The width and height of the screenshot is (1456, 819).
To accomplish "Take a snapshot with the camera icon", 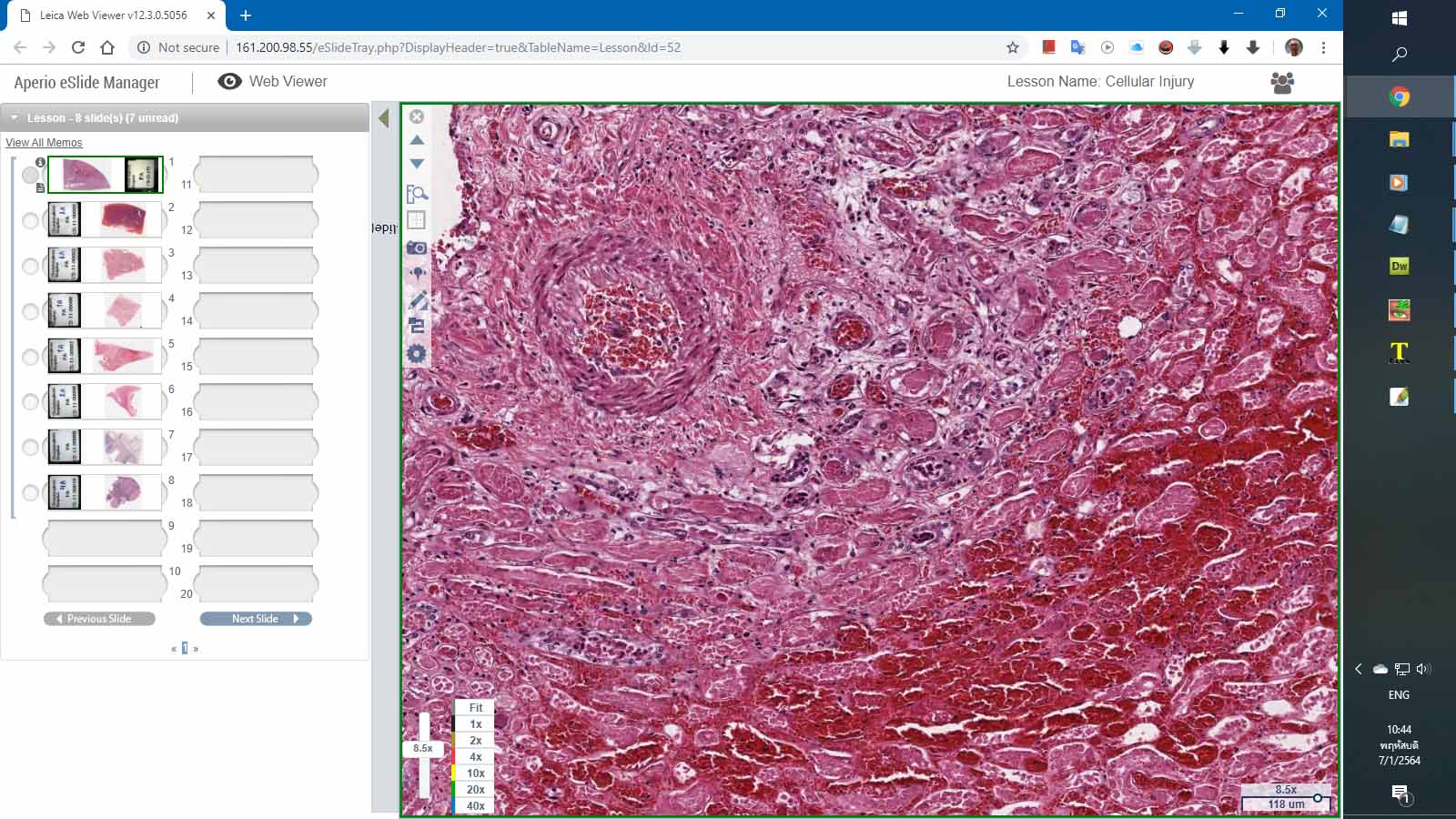I will click(417, 248).
